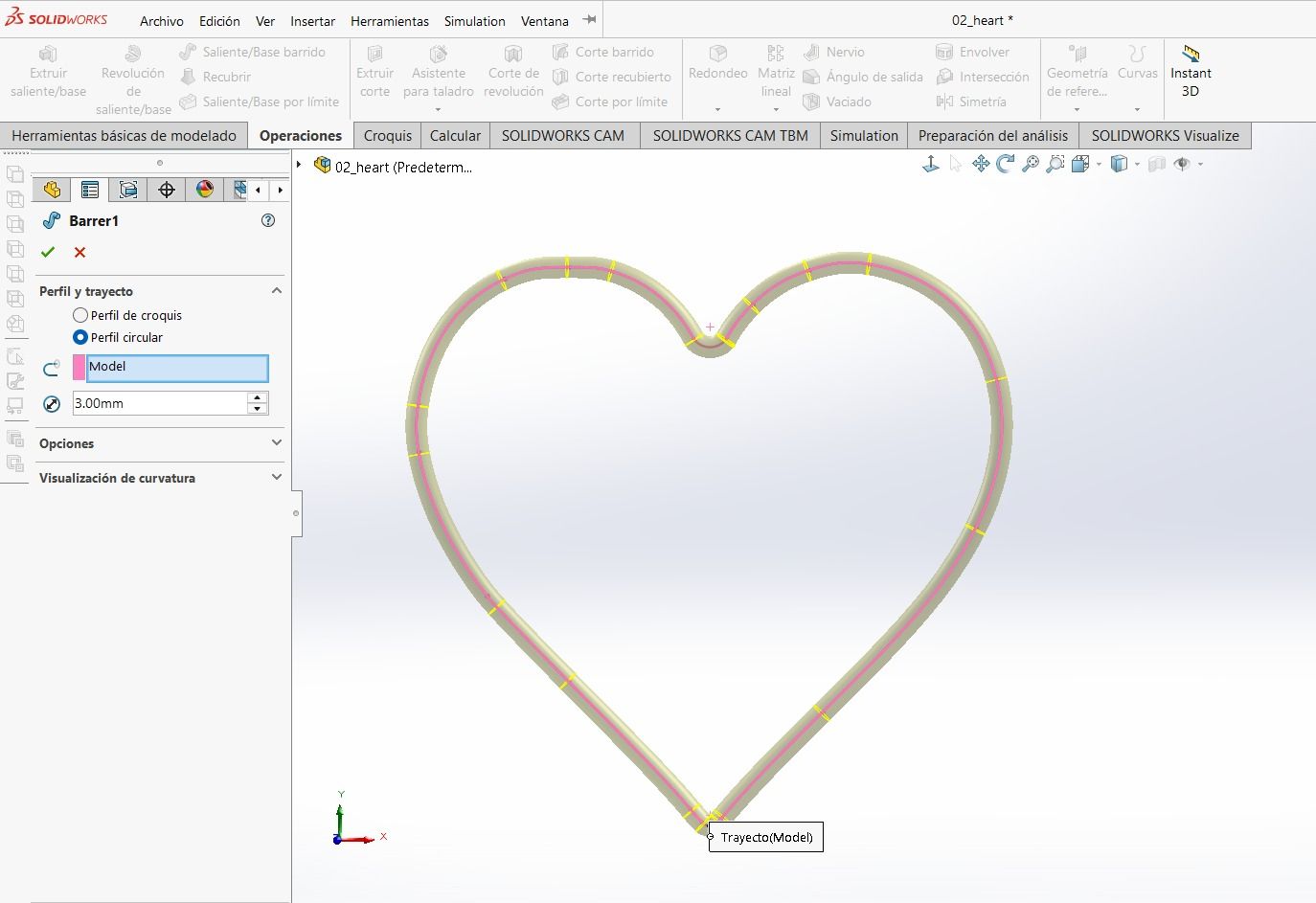The image size is (1316, 903).
Task: Open the DisplayManager color-ball tab
Action: (x=205, y=190)
